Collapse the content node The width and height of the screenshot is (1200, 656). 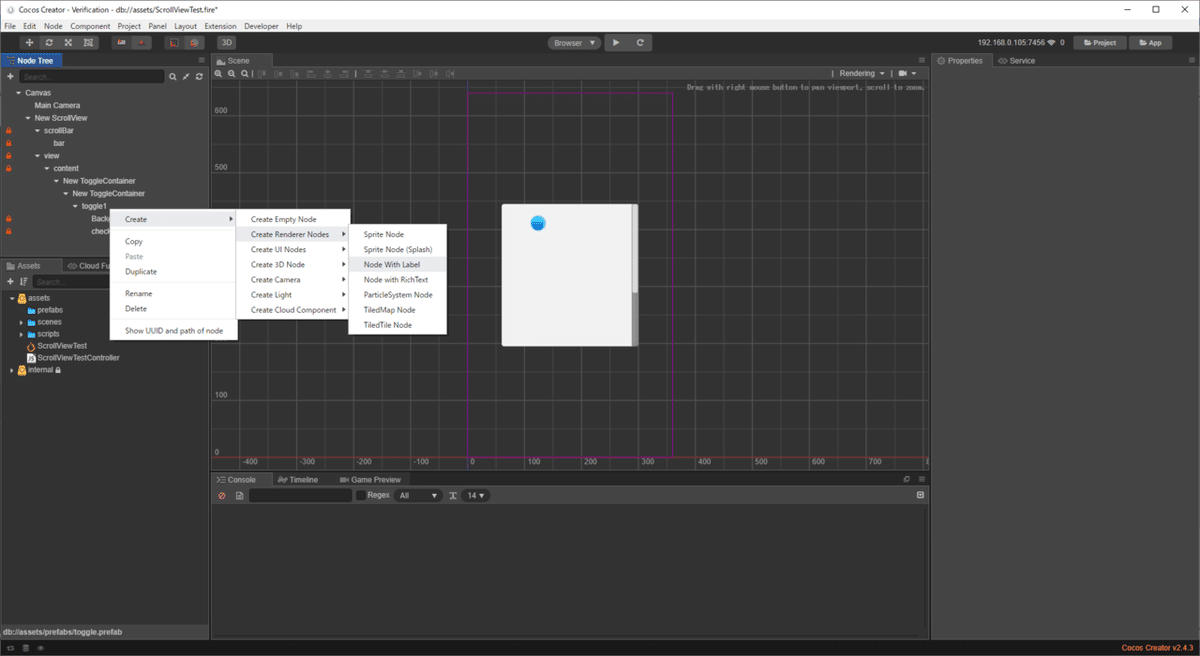click(47, 168)
